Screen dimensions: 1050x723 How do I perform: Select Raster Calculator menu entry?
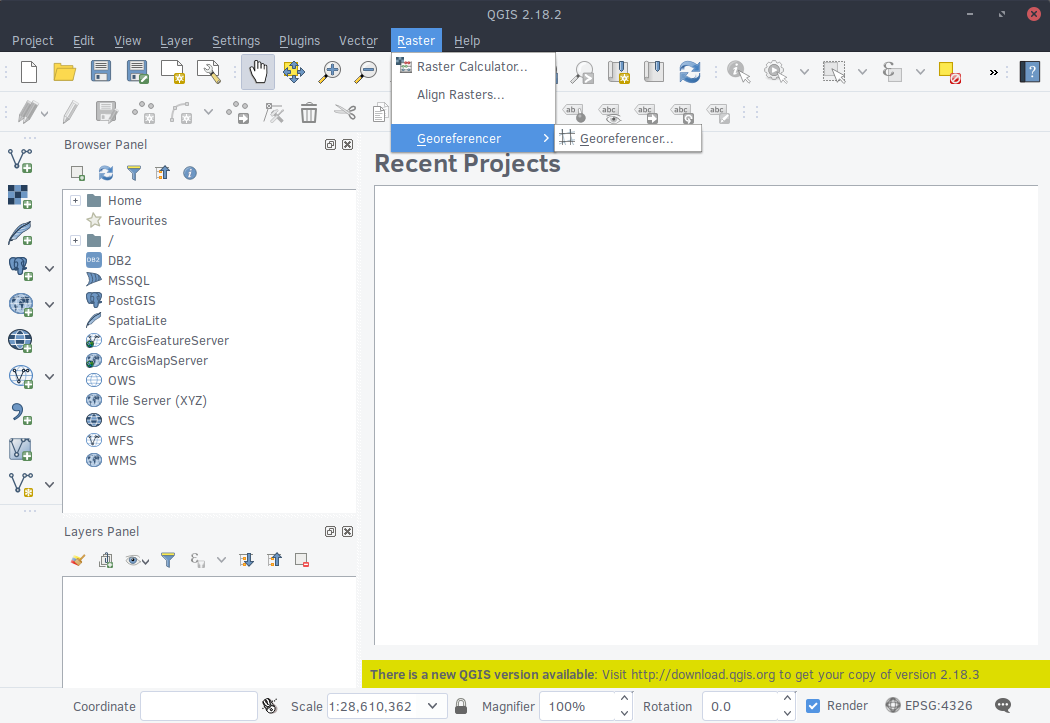(473, 67)
